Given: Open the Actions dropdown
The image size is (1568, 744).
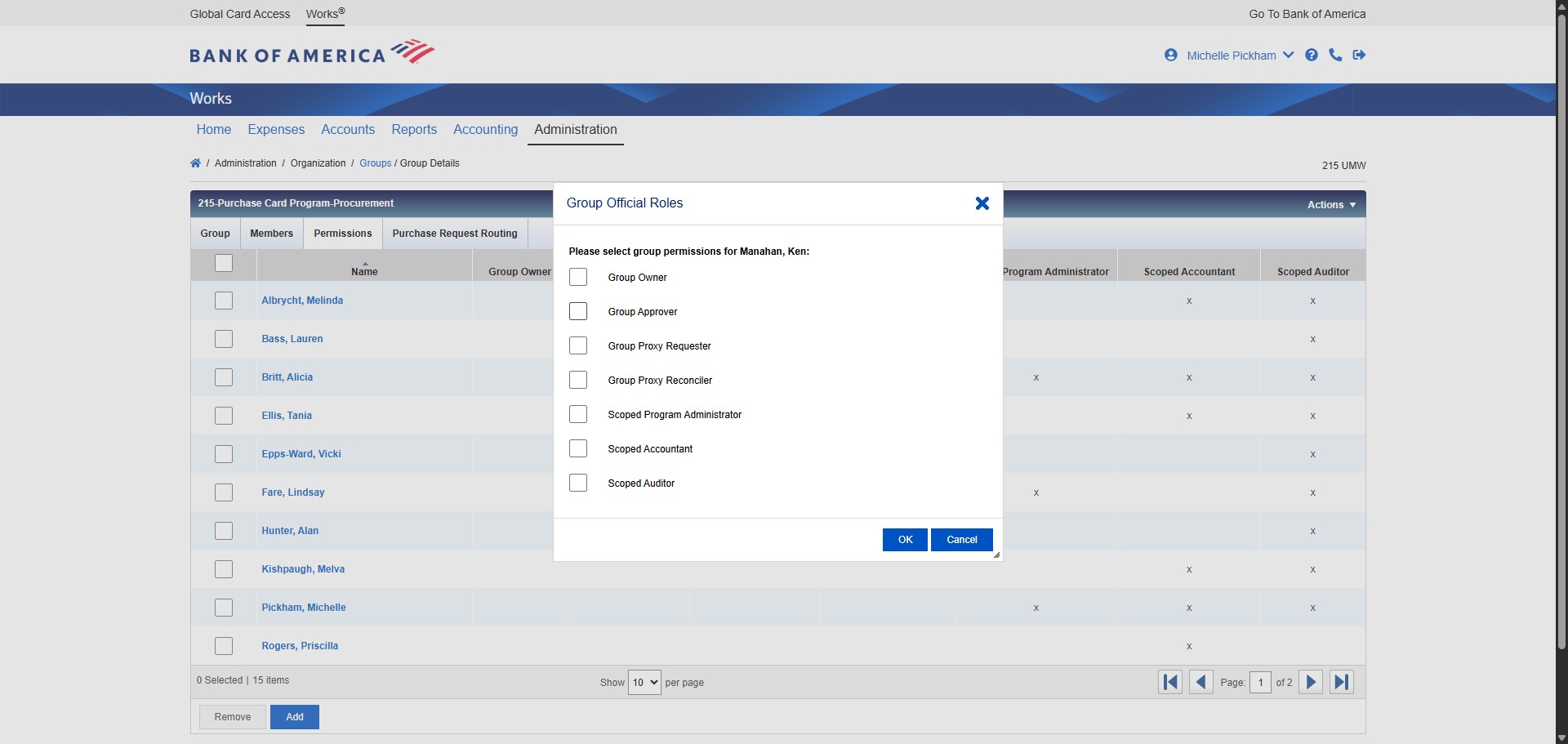Looking at the screenshot, I should 1331,204.
